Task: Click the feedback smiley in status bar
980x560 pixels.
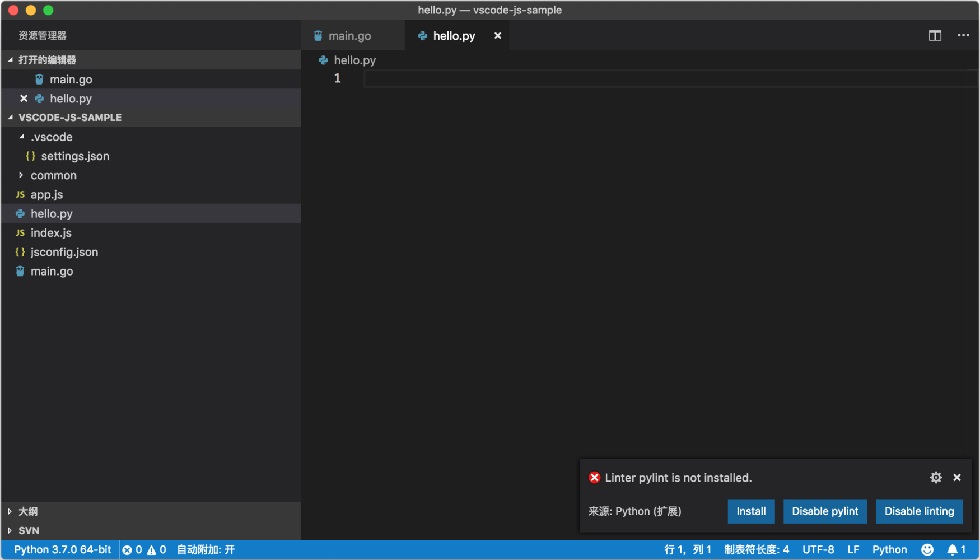Action: tap(928, 549)
